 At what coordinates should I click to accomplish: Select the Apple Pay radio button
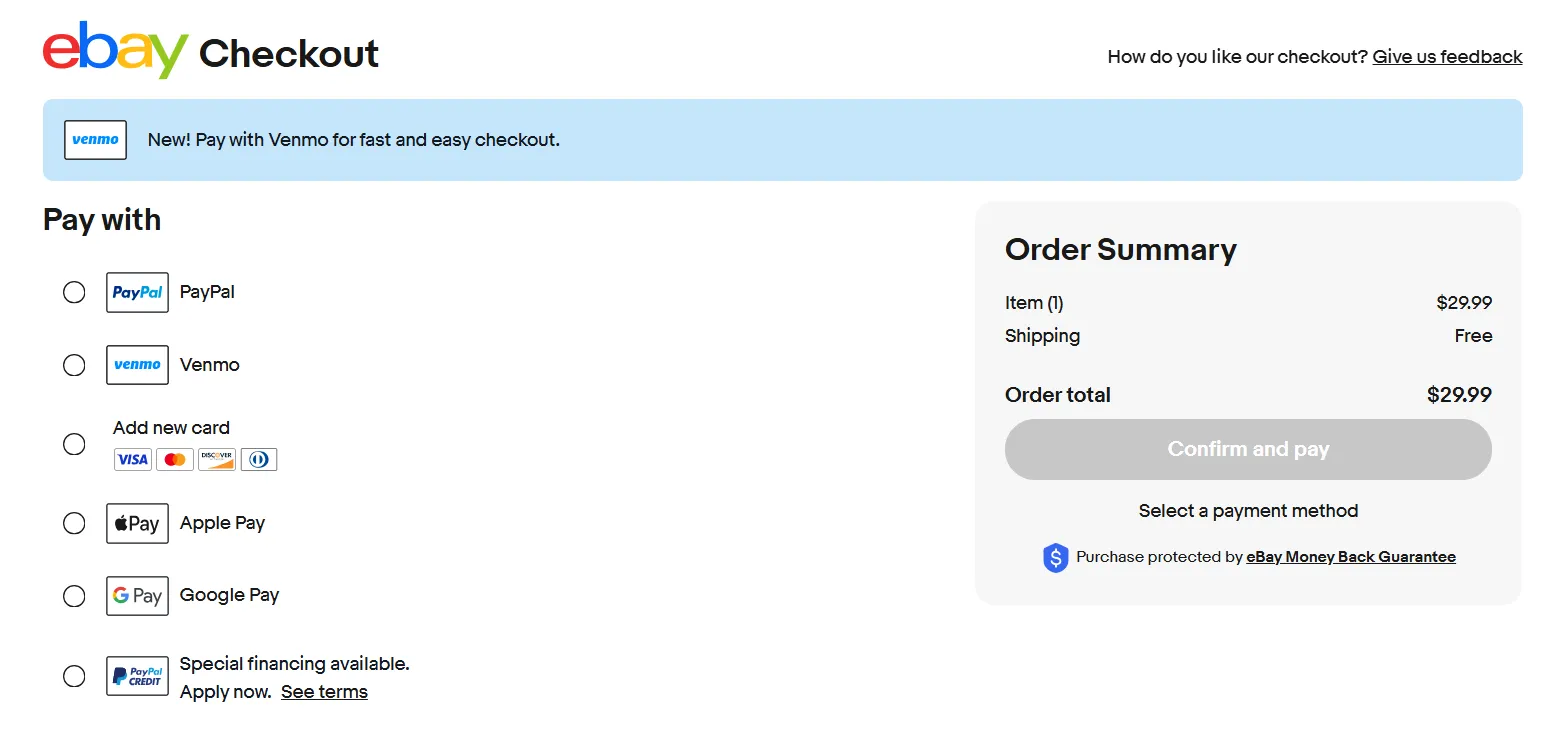[74, 523]
